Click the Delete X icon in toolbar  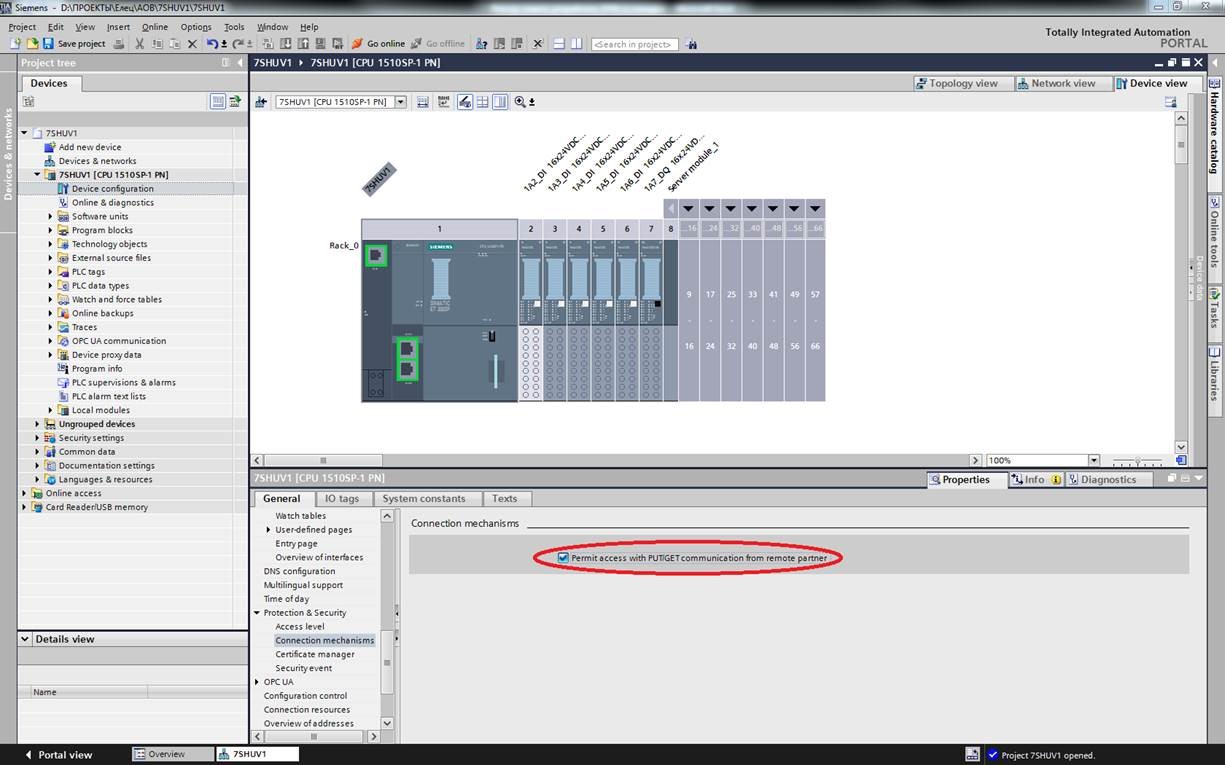[x=192, y=44]
